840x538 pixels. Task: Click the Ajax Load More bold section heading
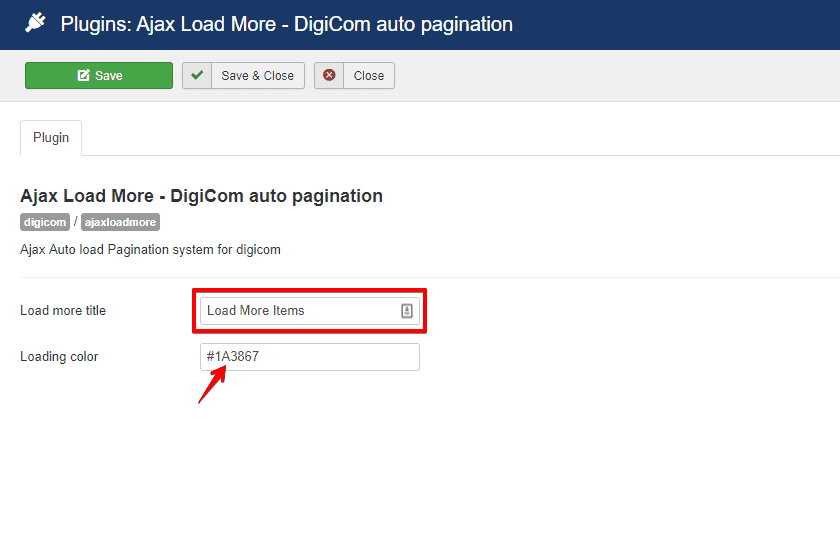(201, 196)
